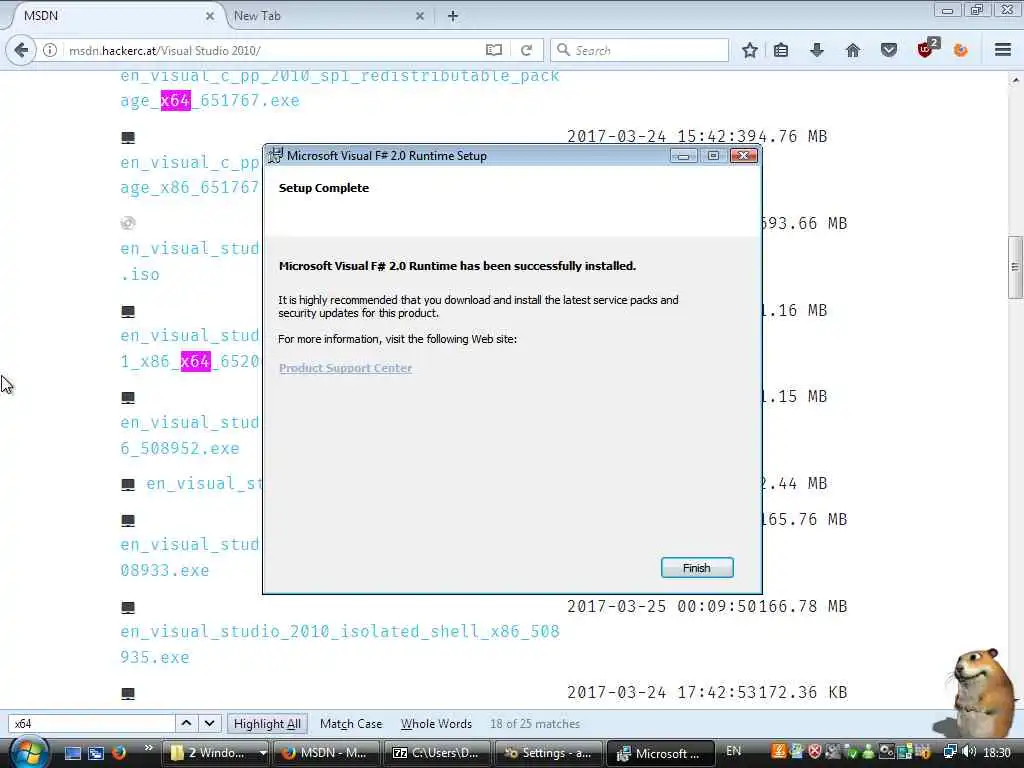Image resolution: width=1024 pixels, height=768 pixels.
Task: Click the "Setup Complete" heading
Action: [324, 188]
